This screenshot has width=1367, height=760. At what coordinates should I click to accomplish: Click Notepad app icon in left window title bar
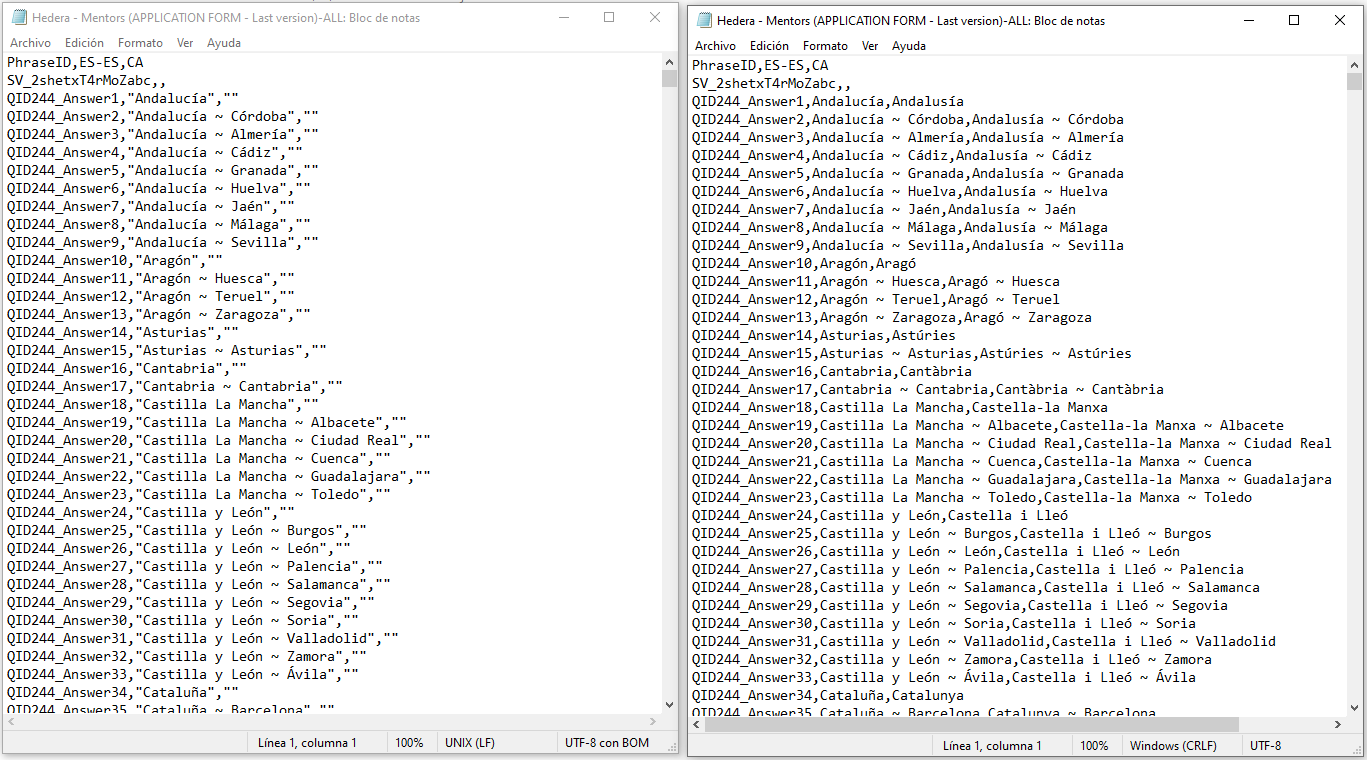[x=18, y=18]
